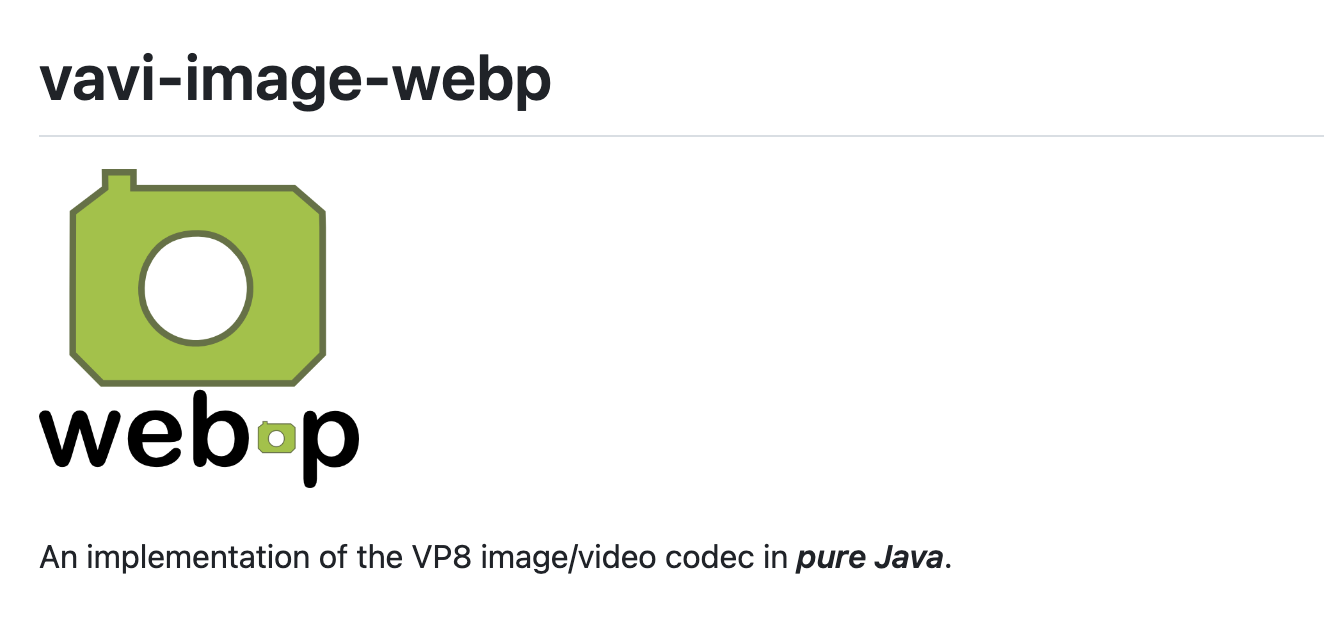
Task: Click the word "Java" in the description
Action: 908,557
